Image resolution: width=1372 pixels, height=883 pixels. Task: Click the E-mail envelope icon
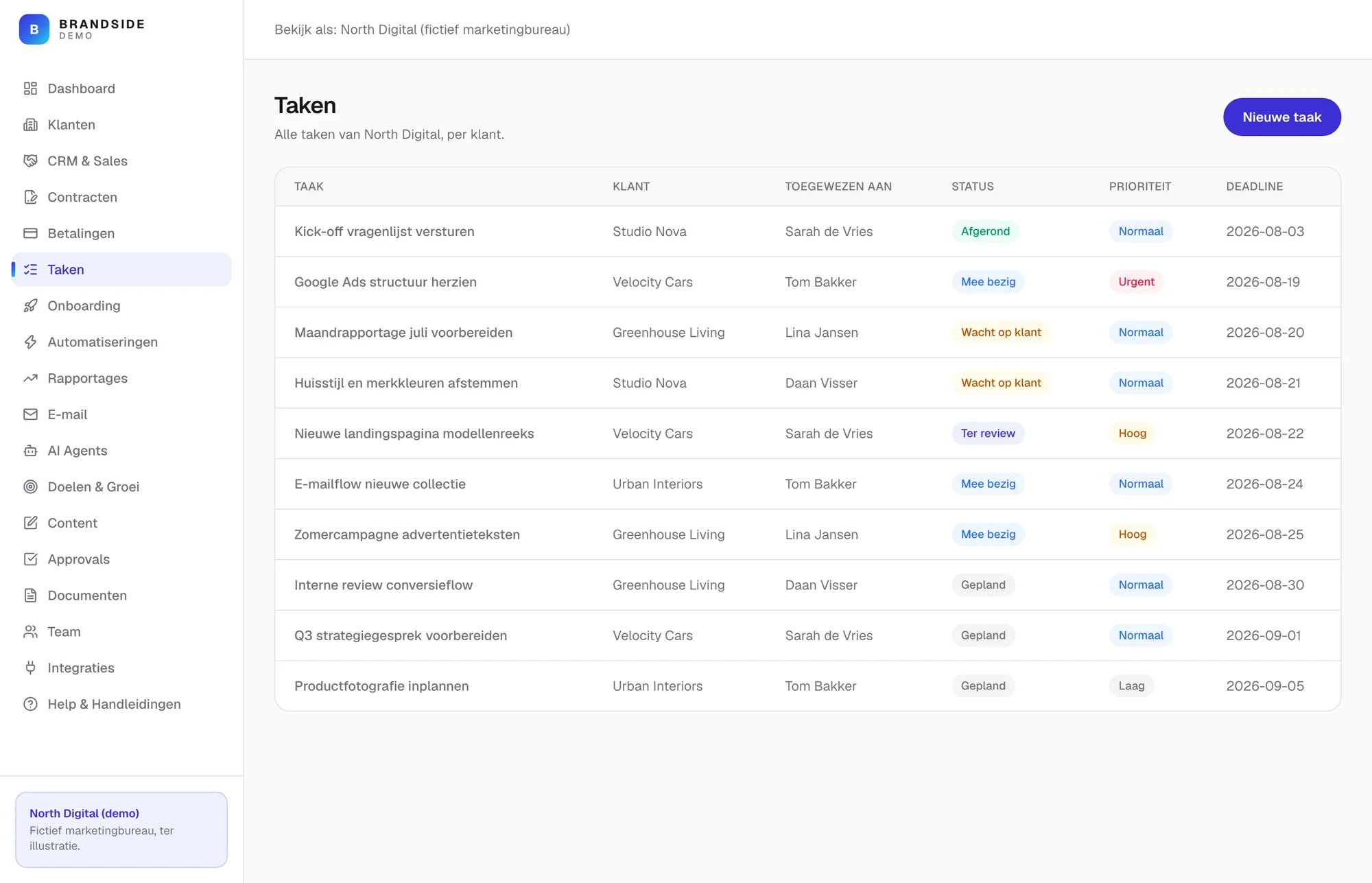point(30,414)
